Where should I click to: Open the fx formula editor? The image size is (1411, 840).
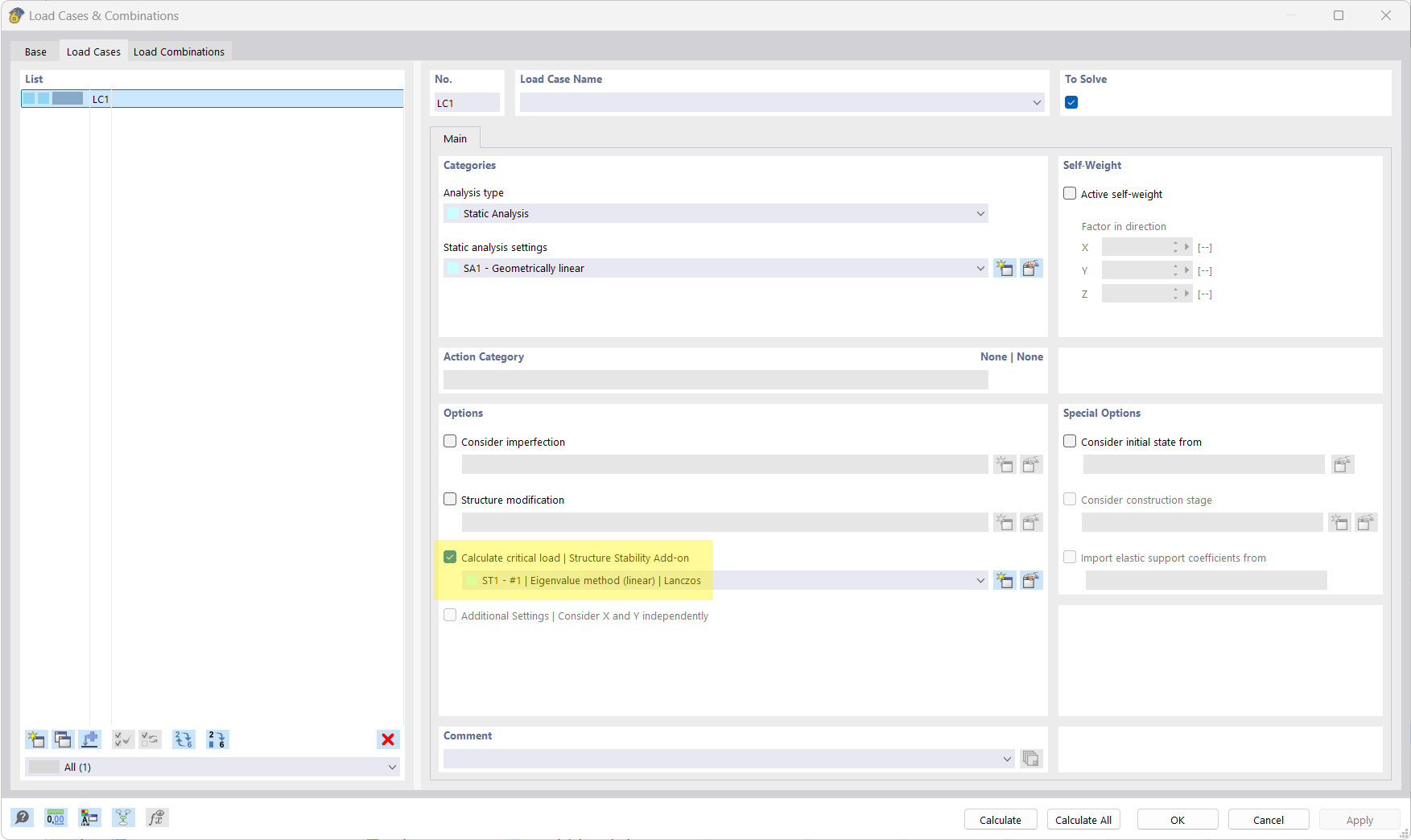(157, 817)
